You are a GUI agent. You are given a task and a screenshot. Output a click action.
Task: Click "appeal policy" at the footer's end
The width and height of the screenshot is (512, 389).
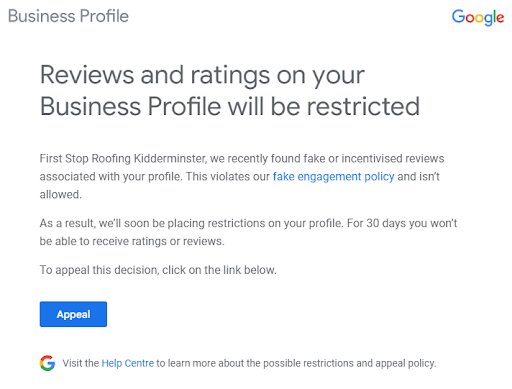pyautogui.click(x=405, y=363)
